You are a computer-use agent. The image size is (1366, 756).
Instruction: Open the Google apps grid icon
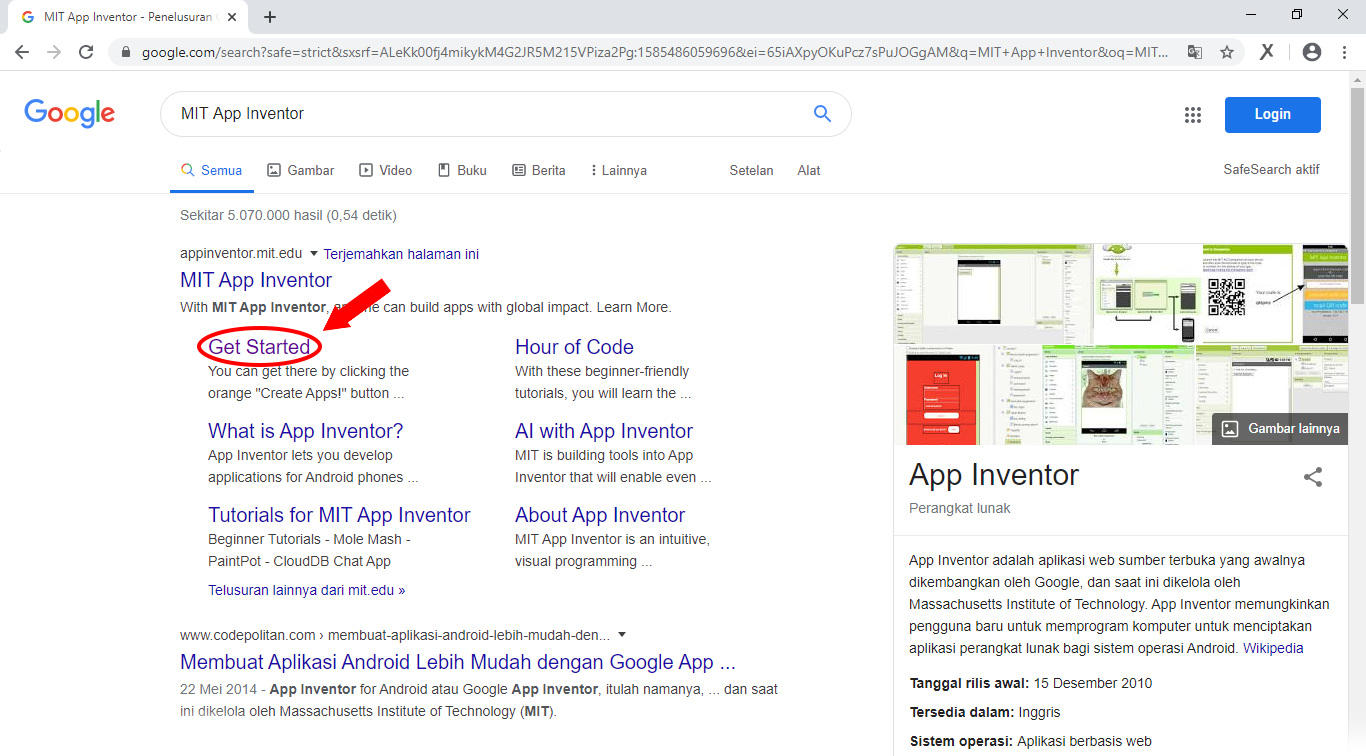click(1192, 115)
